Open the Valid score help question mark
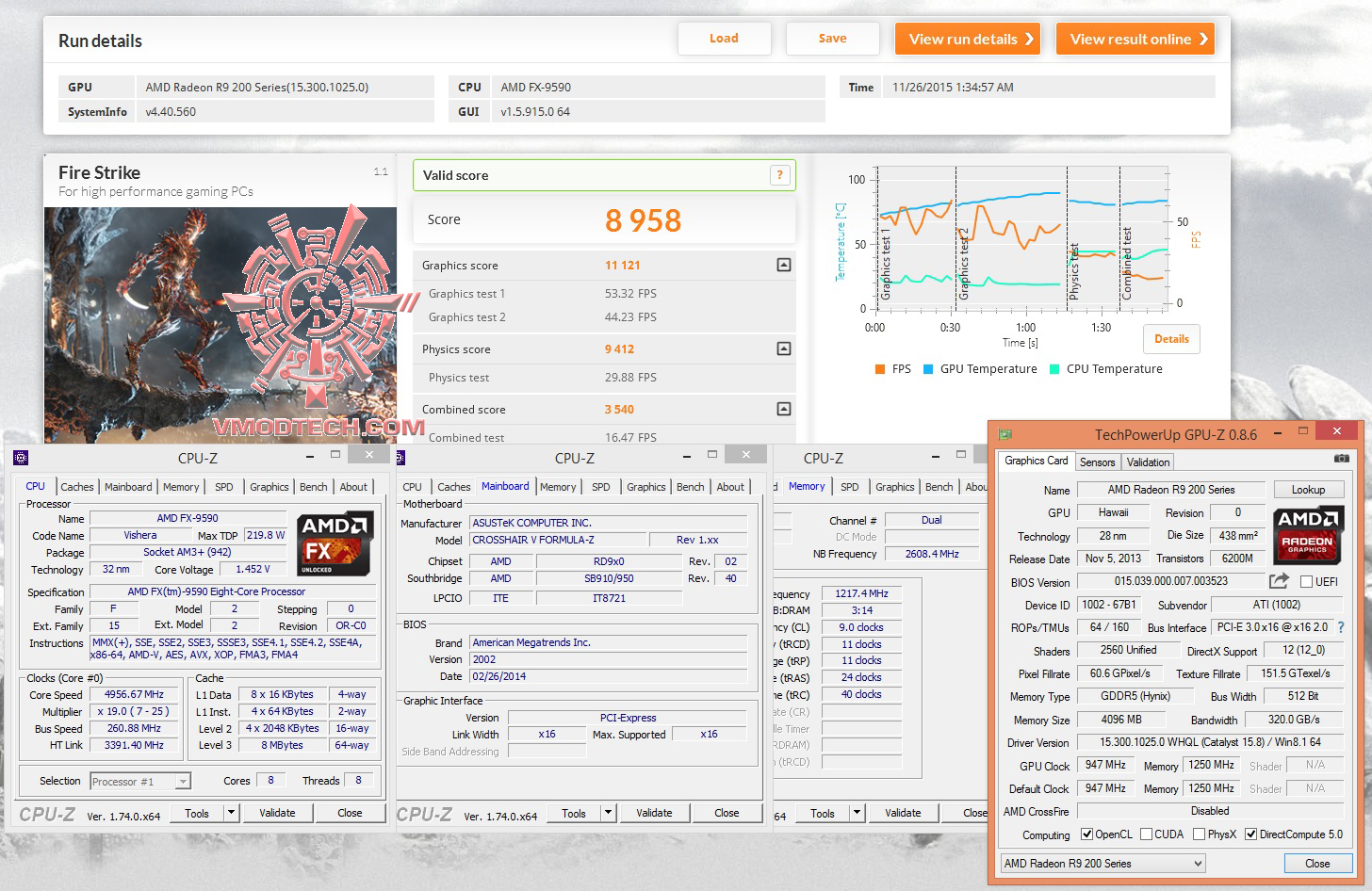This screenshot has width=1372, height=891. click(779, 175)
